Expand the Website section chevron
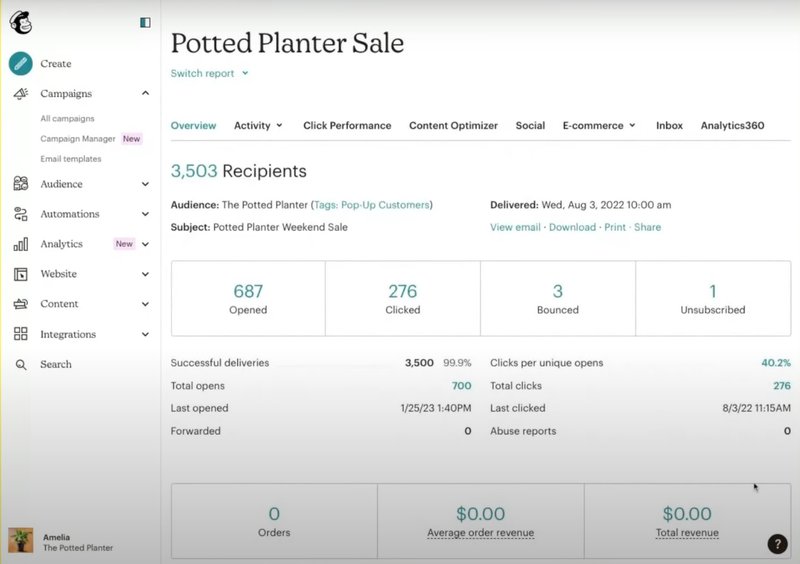The height and width of the screenshot is (564, 800). point(145,274)
